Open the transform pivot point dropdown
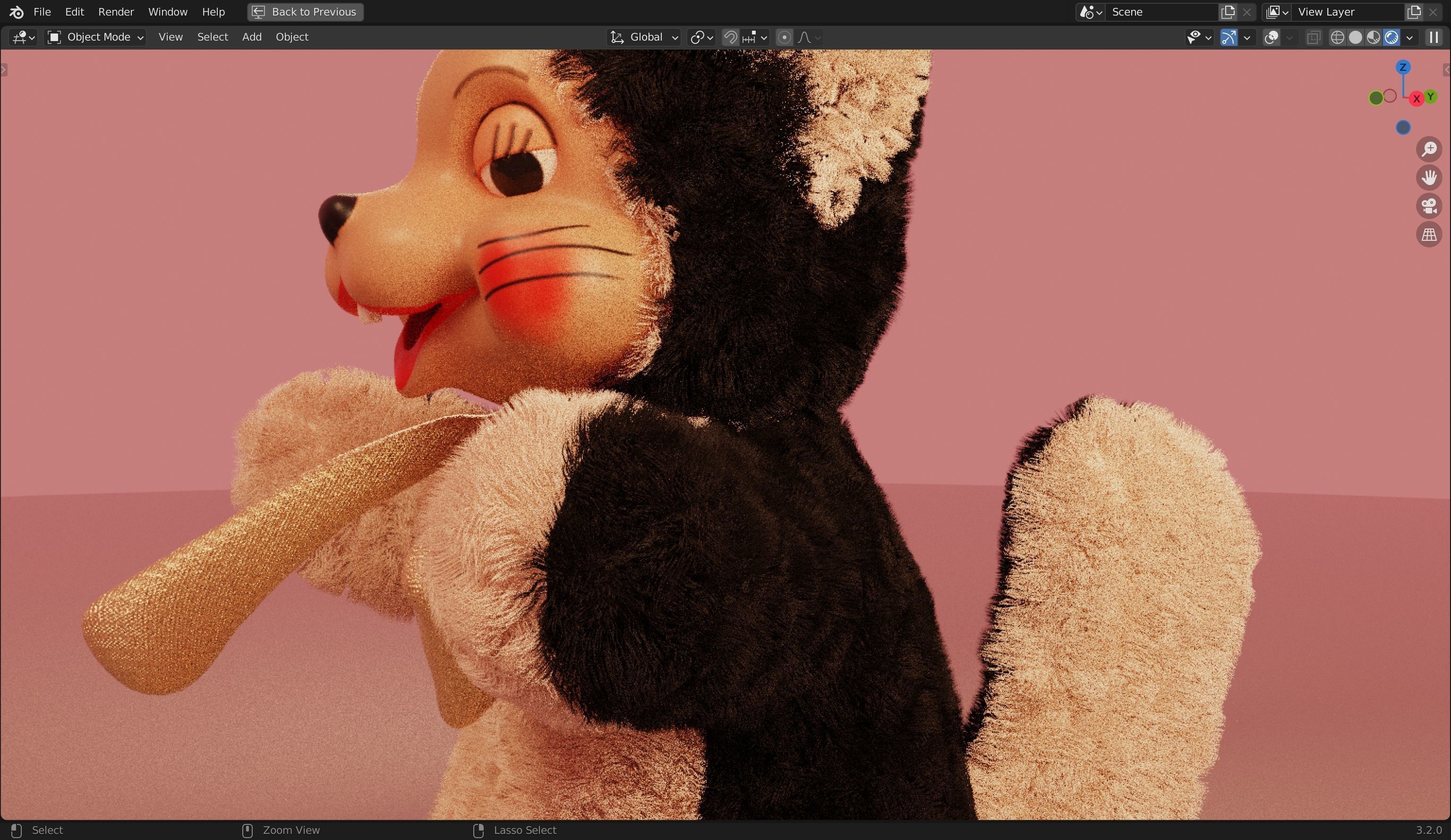This screenshot has width=1451, height=840. click(701, 37)
